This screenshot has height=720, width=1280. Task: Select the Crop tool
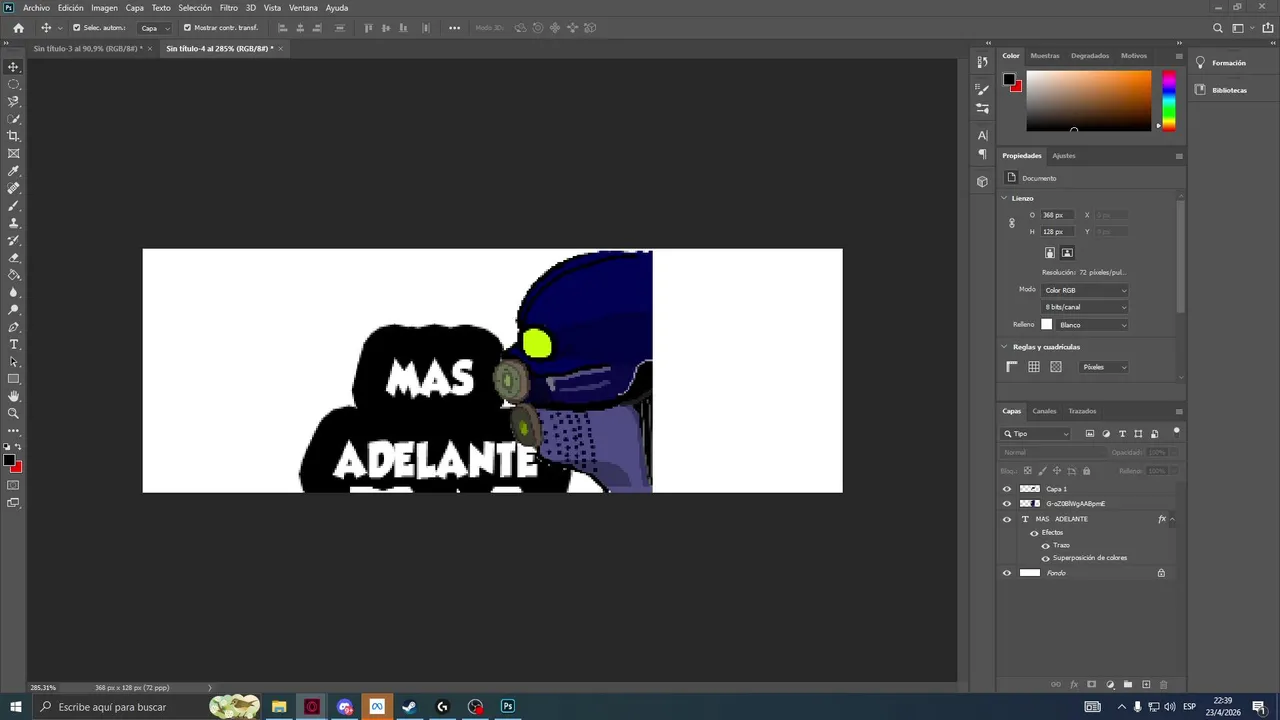(13, 136)
